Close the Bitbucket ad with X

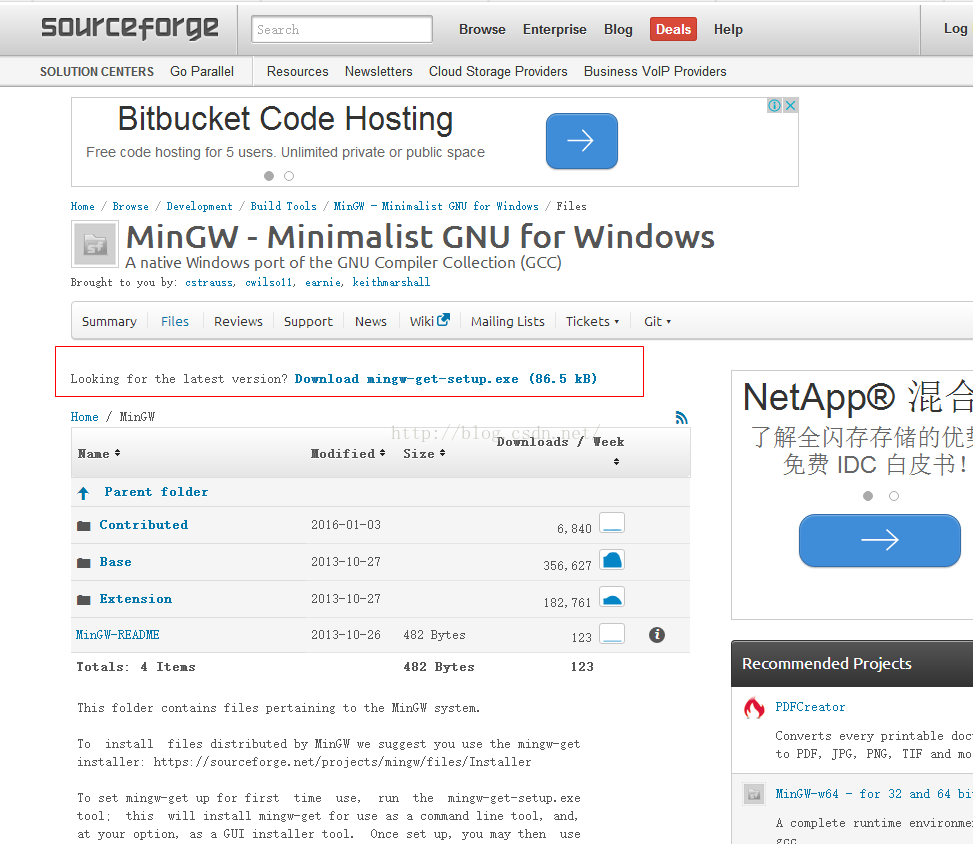791,106
